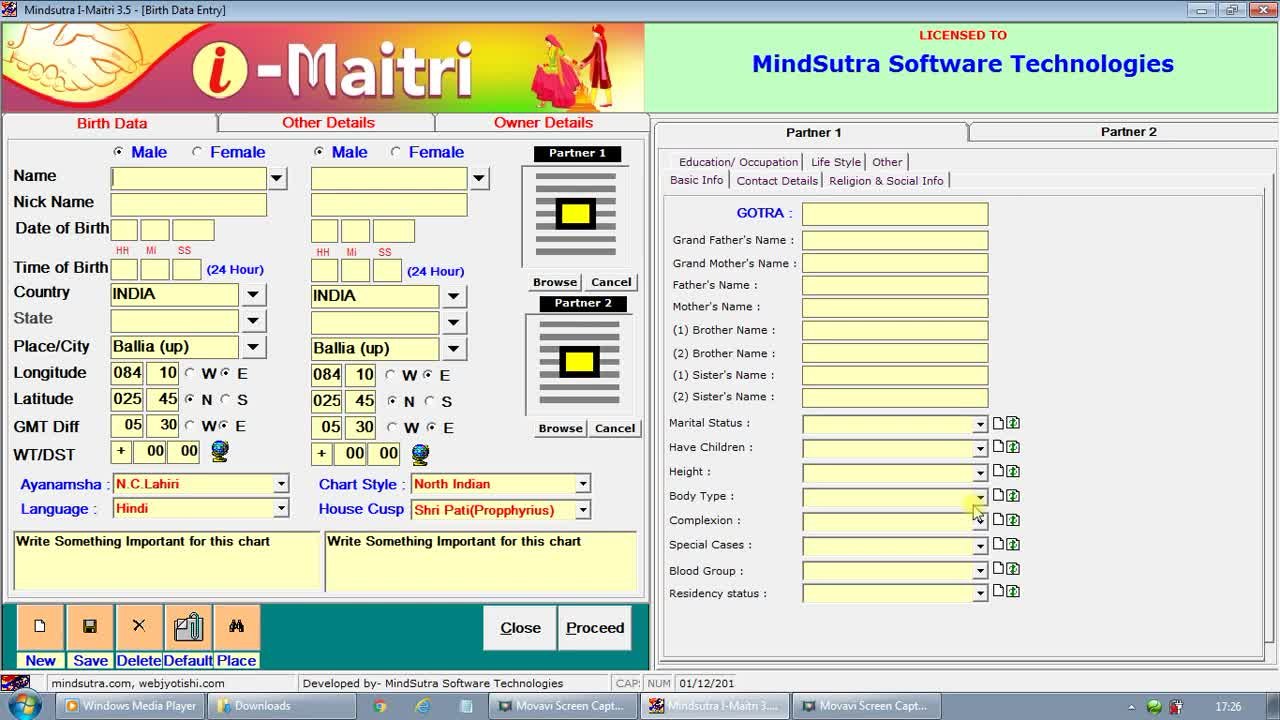Image resolution: width=1280 pixels, height=720 pixels.
Task: Click the Save floppy disk icon
Action: coord(90,627)
